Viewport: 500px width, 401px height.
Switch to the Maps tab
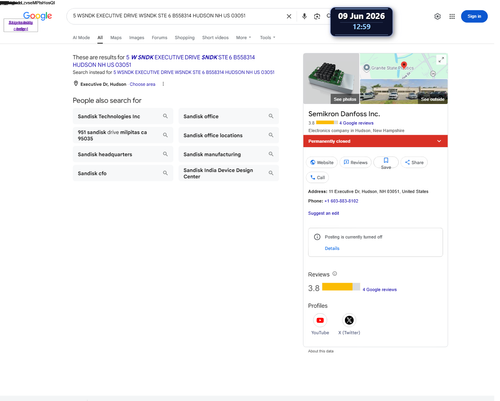click(x=116, y=38)
